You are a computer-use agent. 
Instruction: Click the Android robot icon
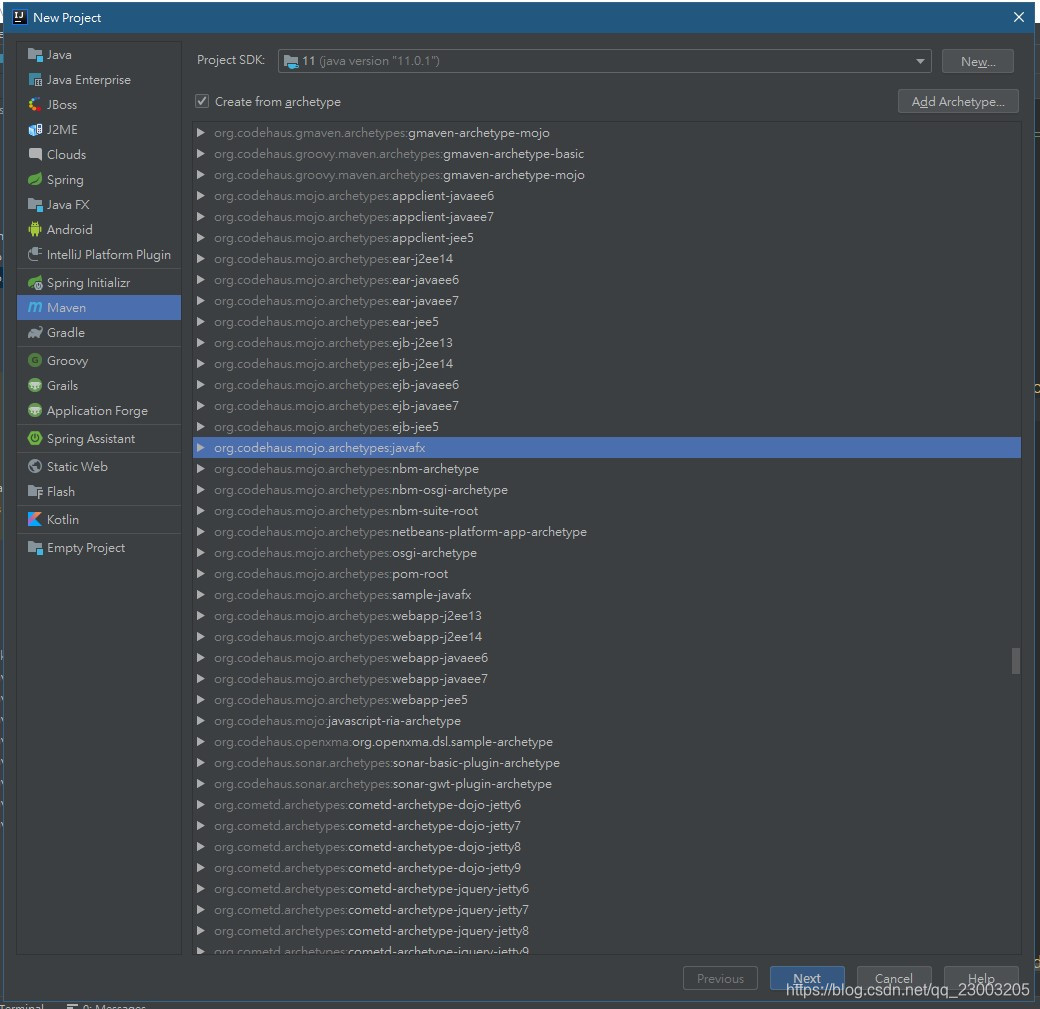pyautogui.click(x=35, y=230)
